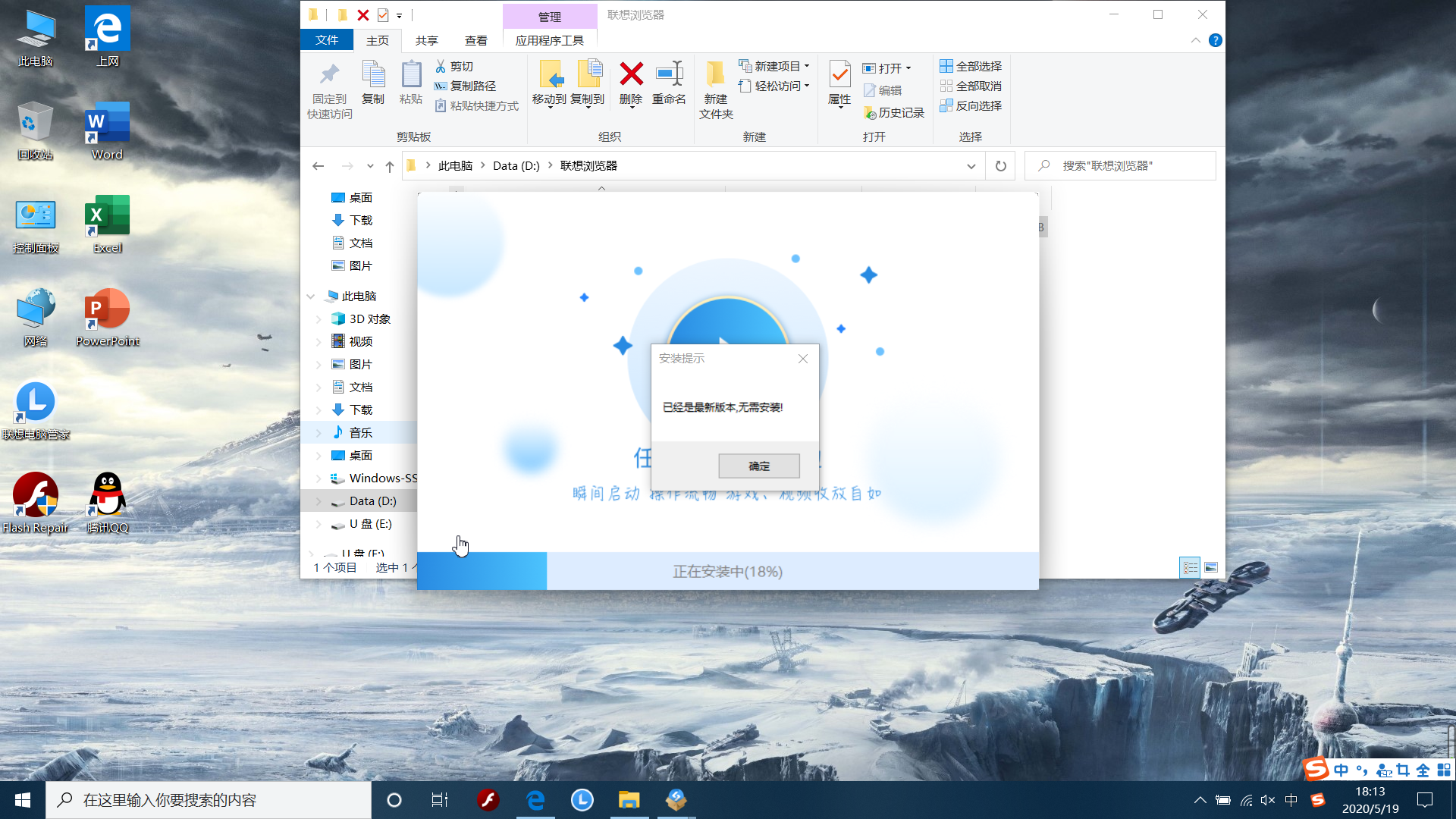
Task: Click the New folder (新建文件夹) icon
Action: pyautogui.click(x=715, y=74)
